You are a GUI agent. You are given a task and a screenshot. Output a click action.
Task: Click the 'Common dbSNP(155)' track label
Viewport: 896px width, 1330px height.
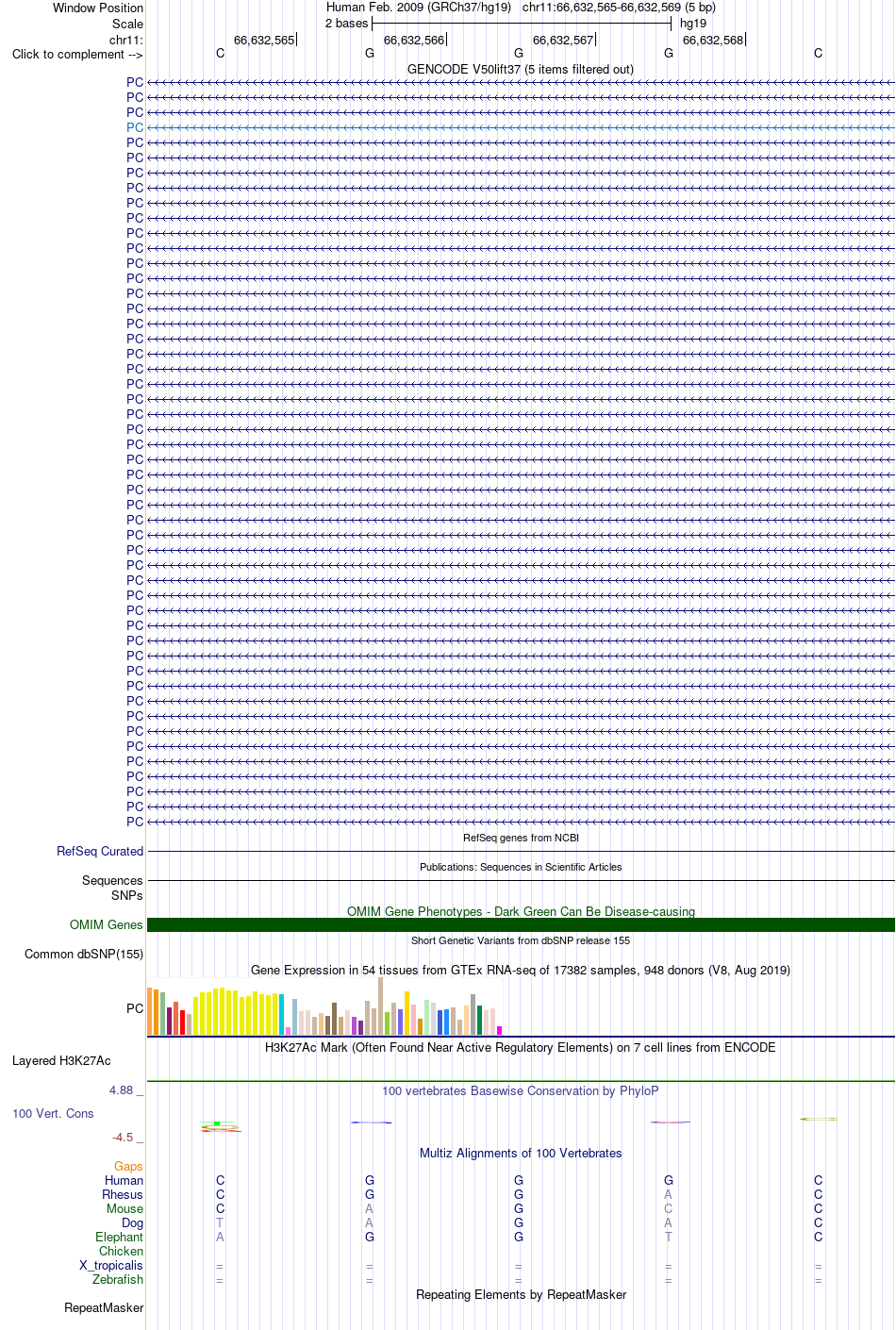tap(84, 954)
